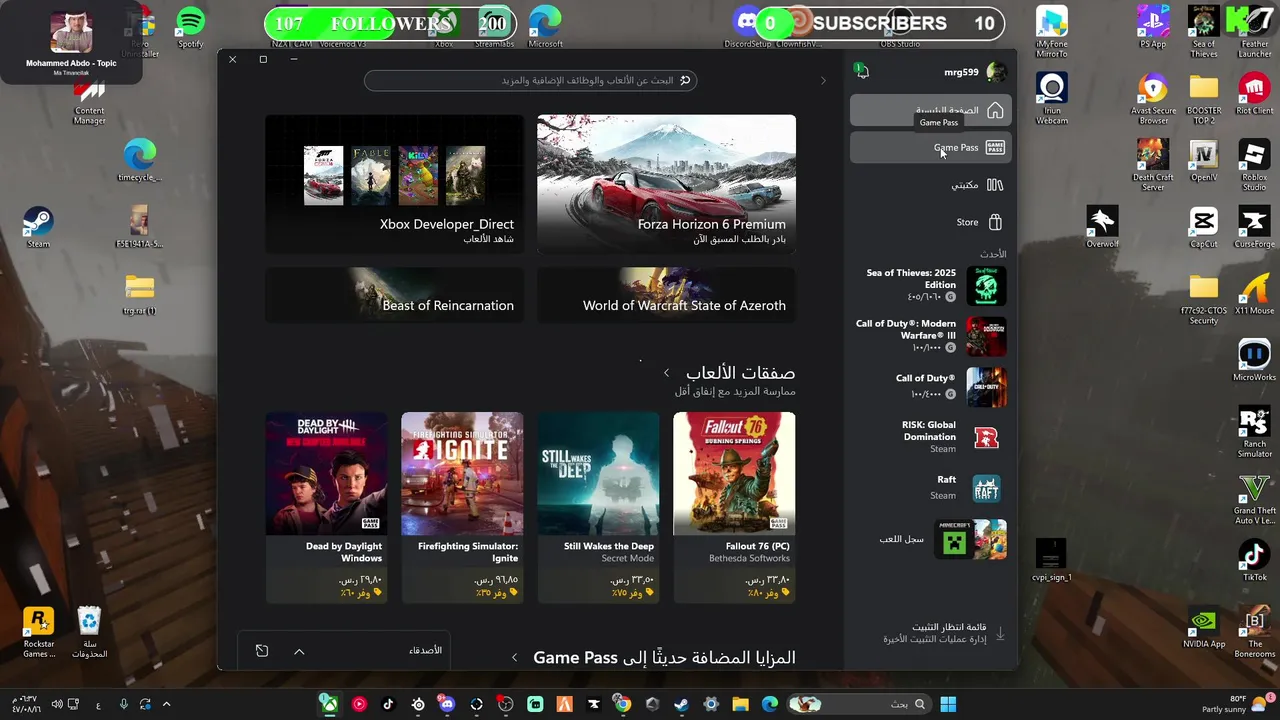The image size is (1280, 720).
Task: Click the install queue download arrow icon
Action: [999, 633]
